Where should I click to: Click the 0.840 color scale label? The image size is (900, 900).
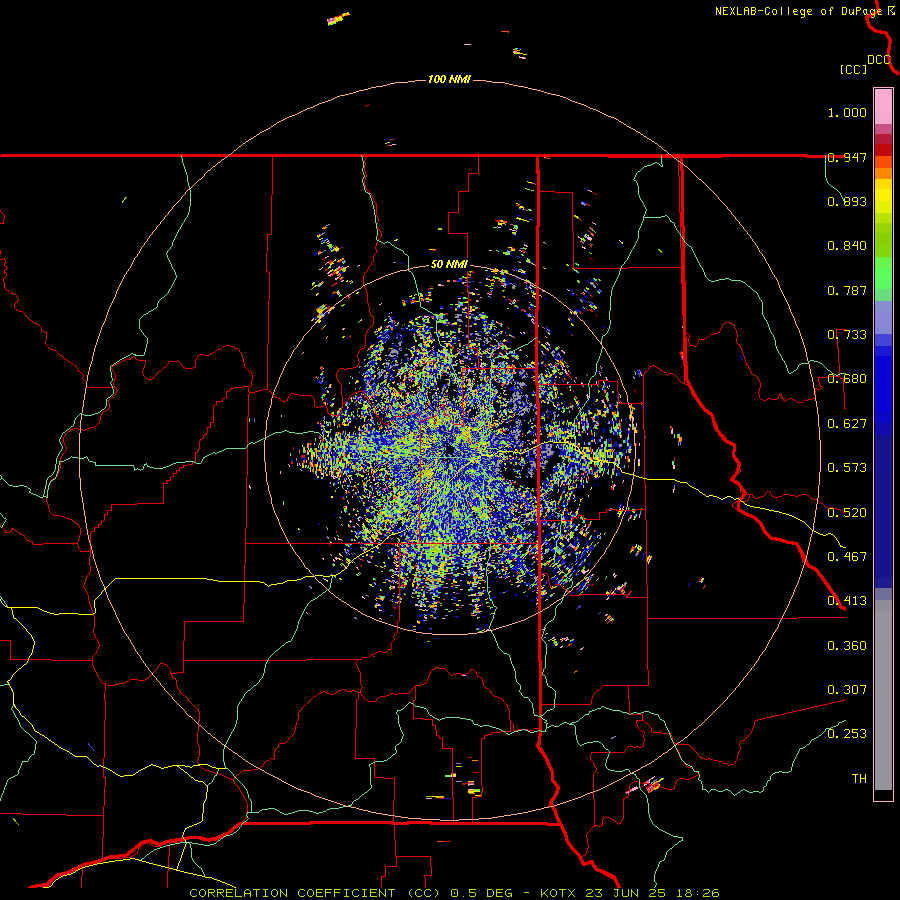click(x=847, y=246)
